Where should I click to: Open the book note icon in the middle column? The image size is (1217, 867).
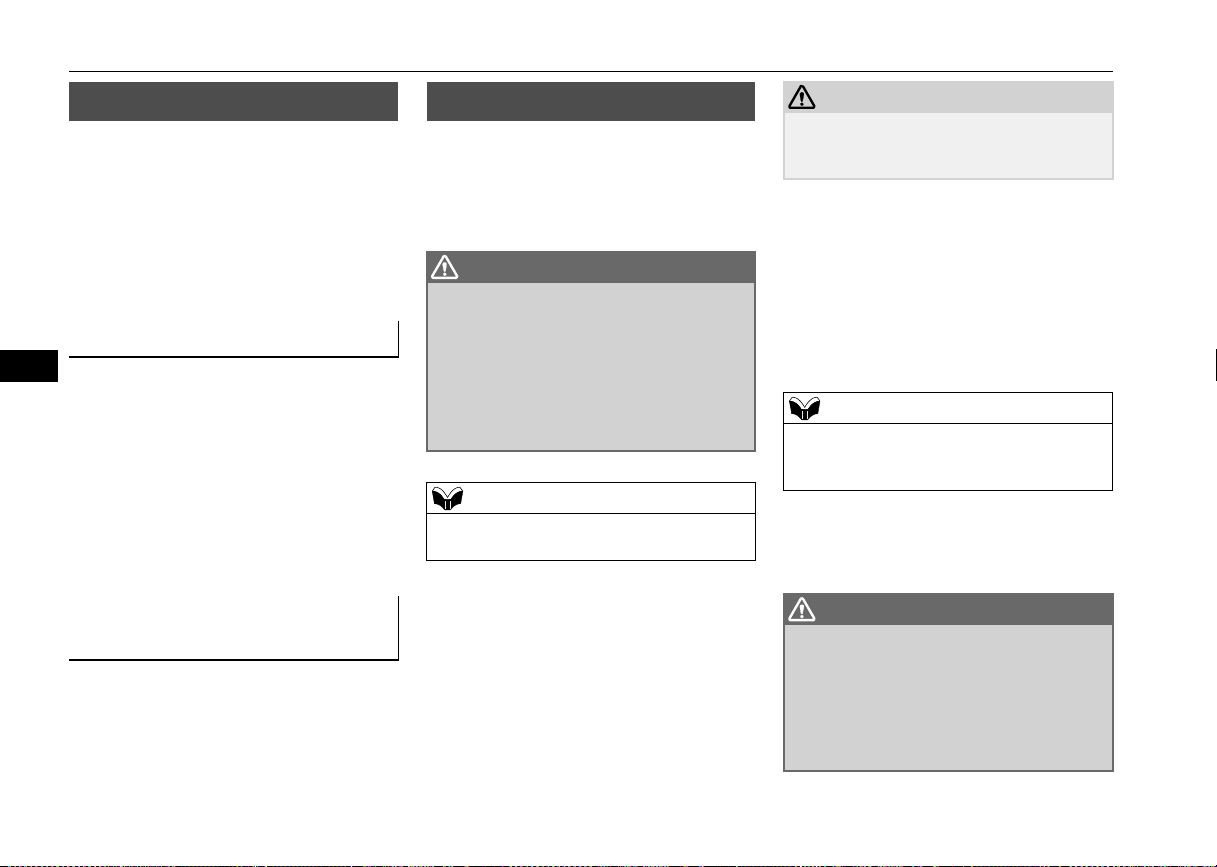click(x=446, y=498)
